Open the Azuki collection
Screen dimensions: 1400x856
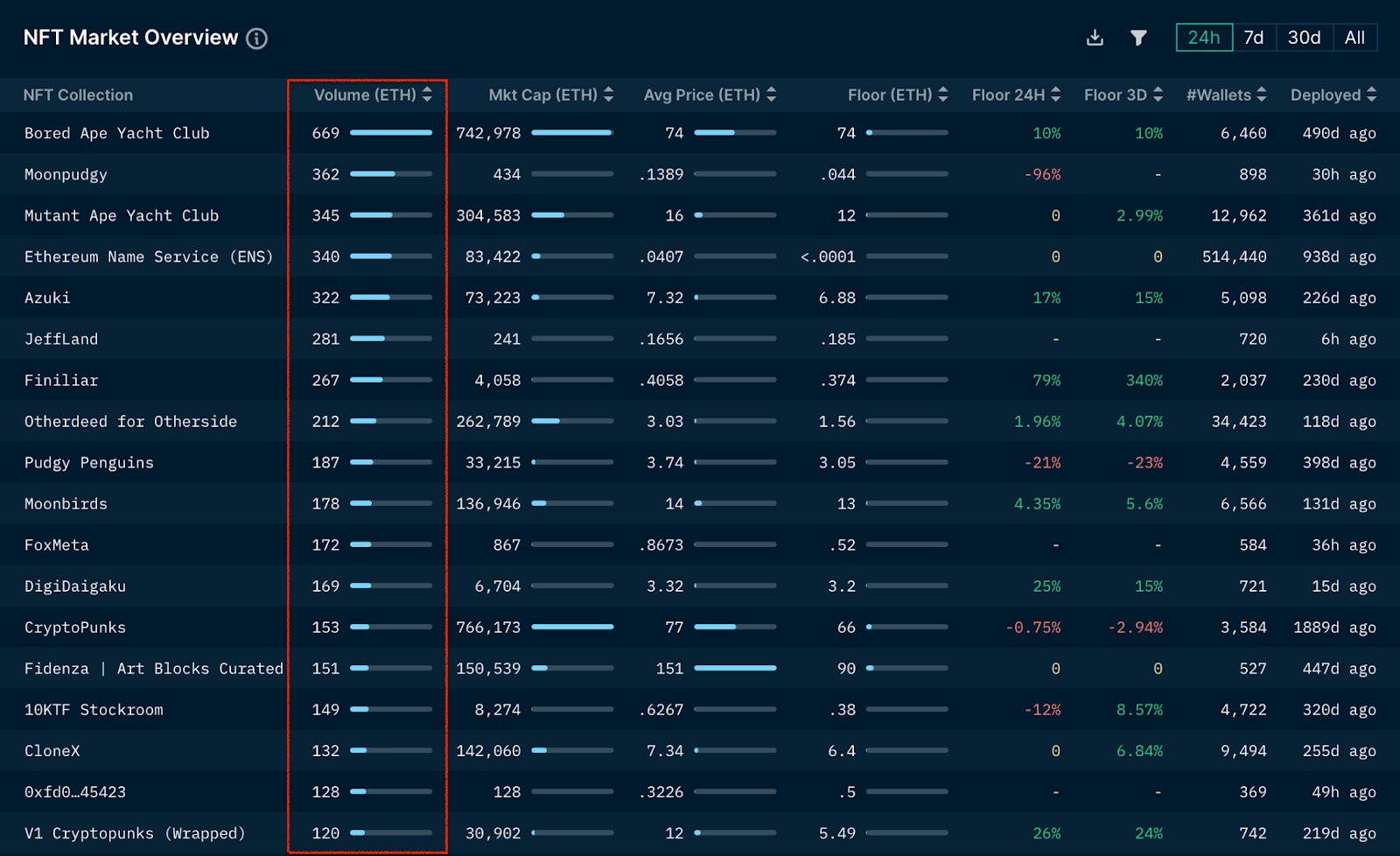click(x=47, y=298)
